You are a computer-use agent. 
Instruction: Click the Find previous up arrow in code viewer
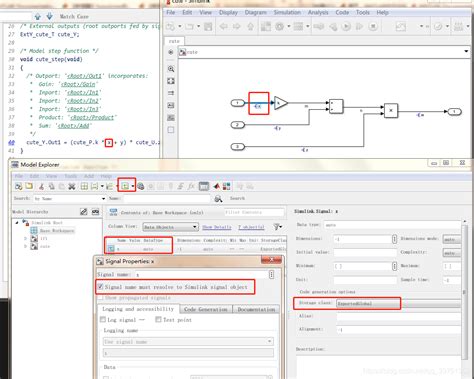(38, 16)
